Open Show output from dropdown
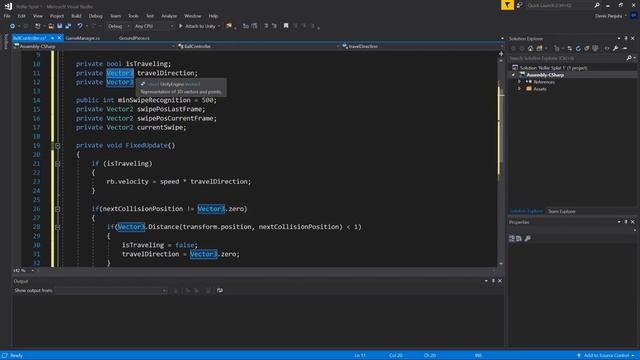The height and width of the screenshot is (360, 640). 111,291
